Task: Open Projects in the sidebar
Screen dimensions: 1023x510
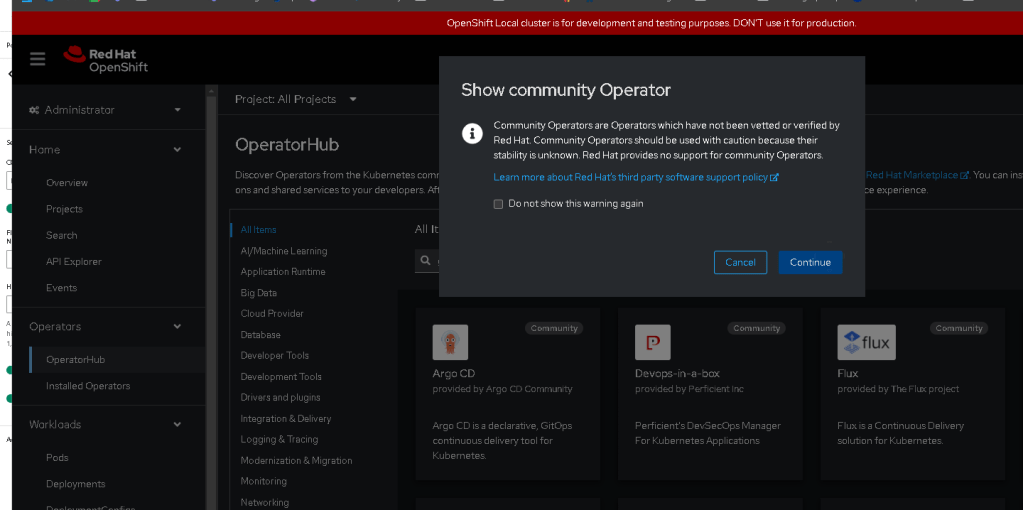Action: click(x=64, y=209)
